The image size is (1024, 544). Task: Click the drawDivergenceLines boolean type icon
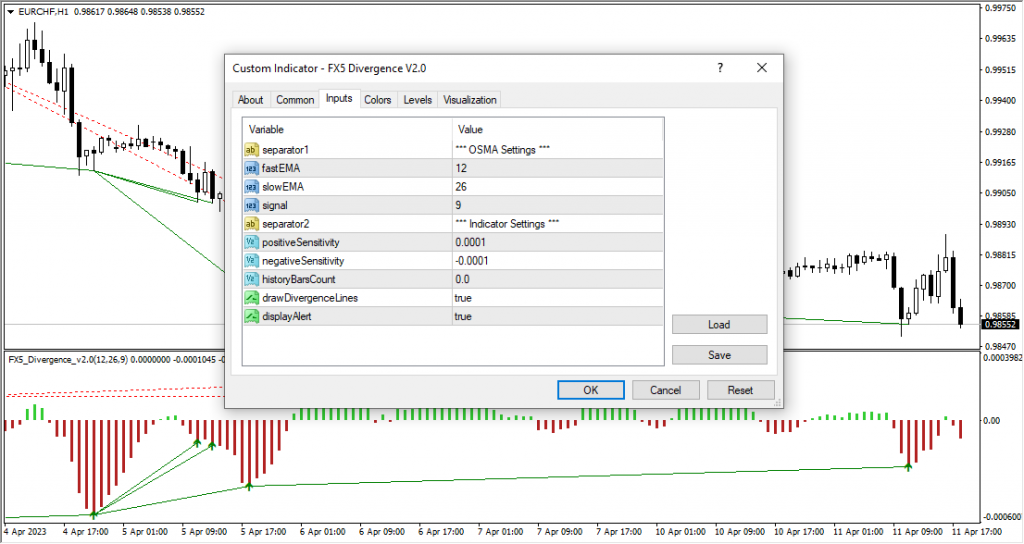pyautogui.click(x=252, y=298)
